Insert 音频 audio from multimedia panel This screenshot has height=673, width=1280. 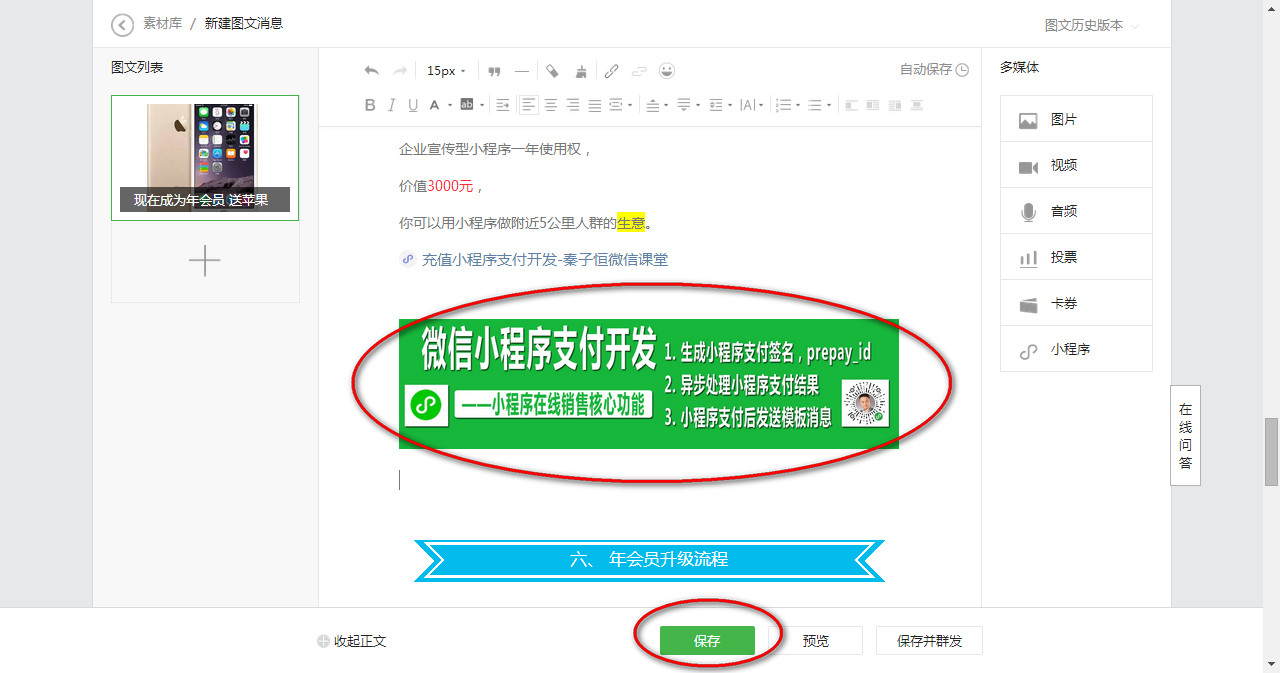coord(1076,211)
